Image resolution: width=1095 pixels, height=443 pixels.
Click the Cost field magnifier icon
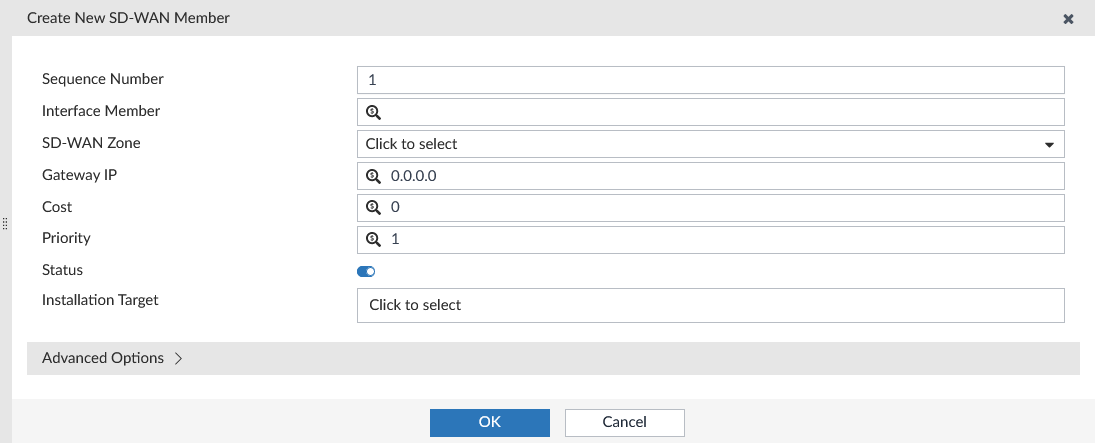tap(374, 208)
